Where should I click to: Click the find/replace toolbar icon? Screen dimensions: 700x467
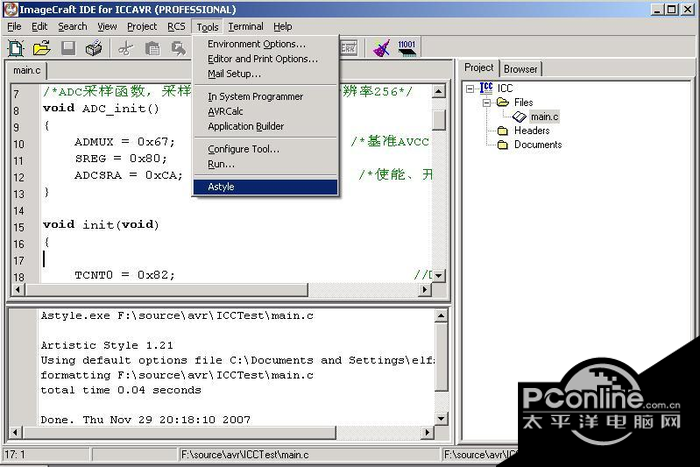tap(179, 48)
